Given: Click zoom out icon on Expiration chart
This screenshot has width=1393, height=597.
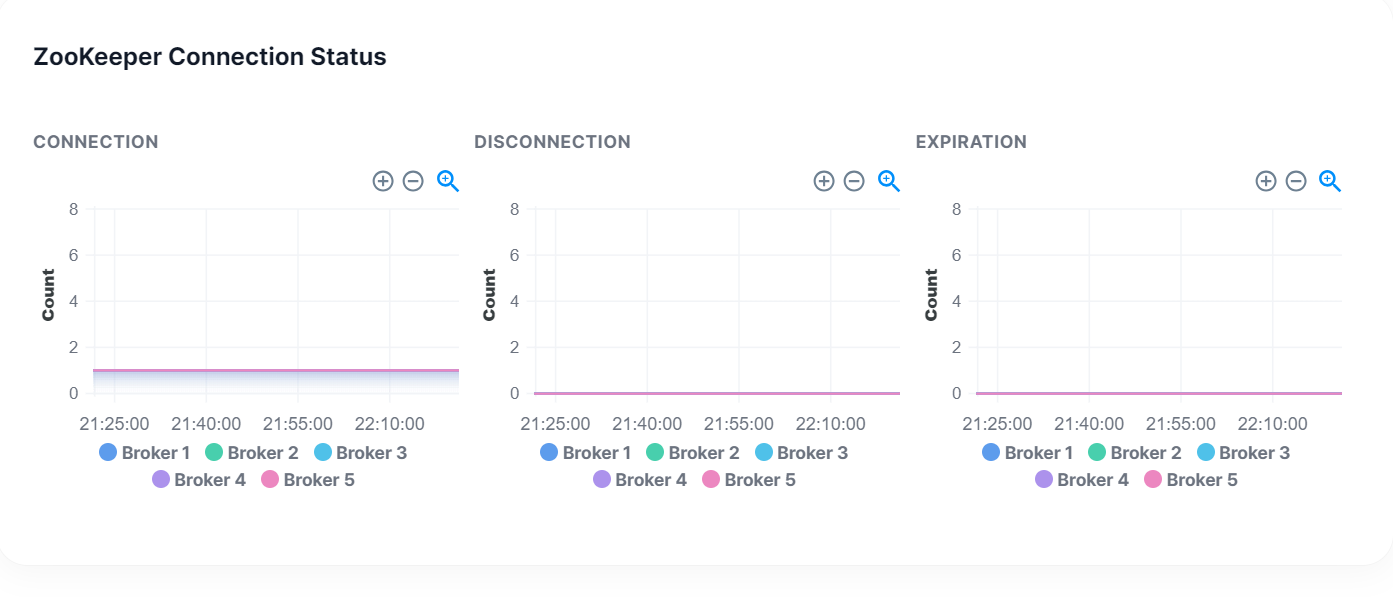Looking at the screenshot, I should coord(1296,181).
